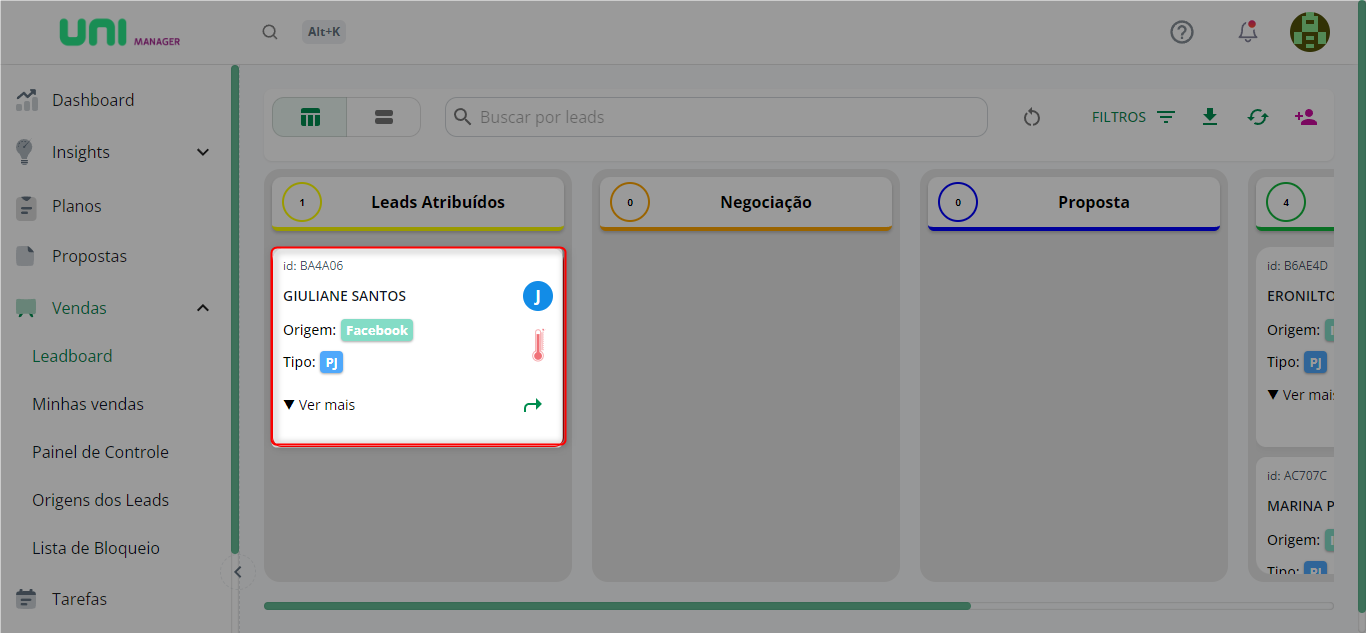This screenshot has width=1366, height=633.
Task: Expand Ver mais on Giuliane Santos card
Action: (319, 405)
